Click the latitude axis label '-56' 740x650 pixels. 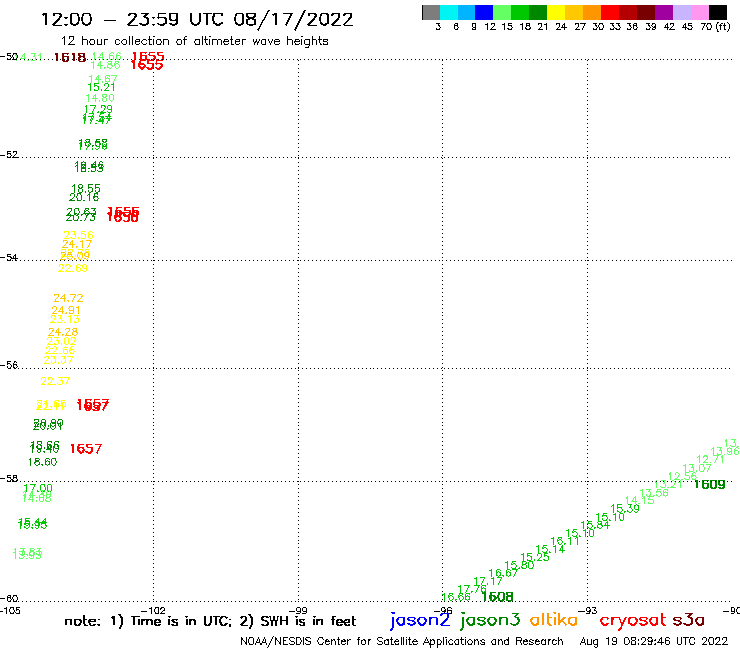coord(9,365)
